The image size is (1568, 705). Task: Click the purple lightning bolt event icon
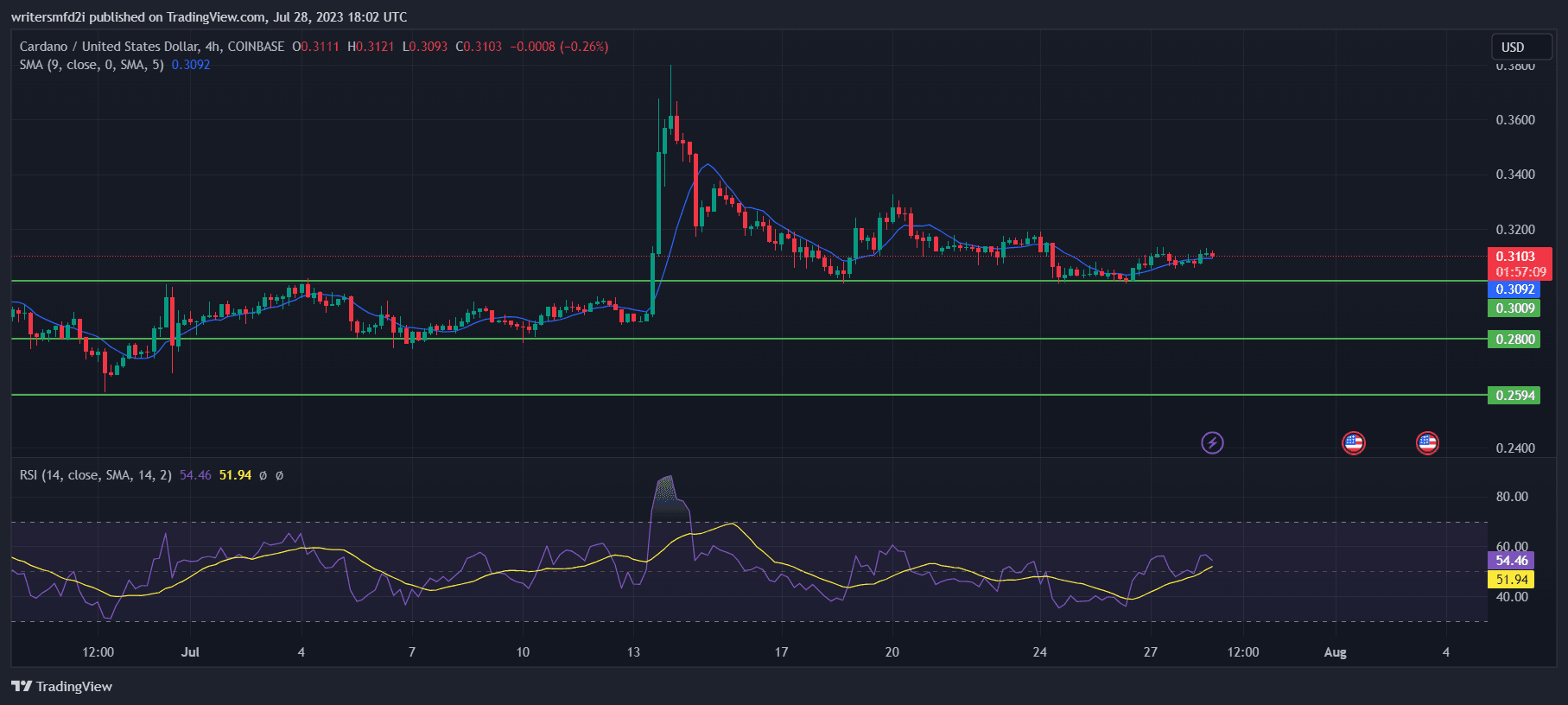point(1212,443)
